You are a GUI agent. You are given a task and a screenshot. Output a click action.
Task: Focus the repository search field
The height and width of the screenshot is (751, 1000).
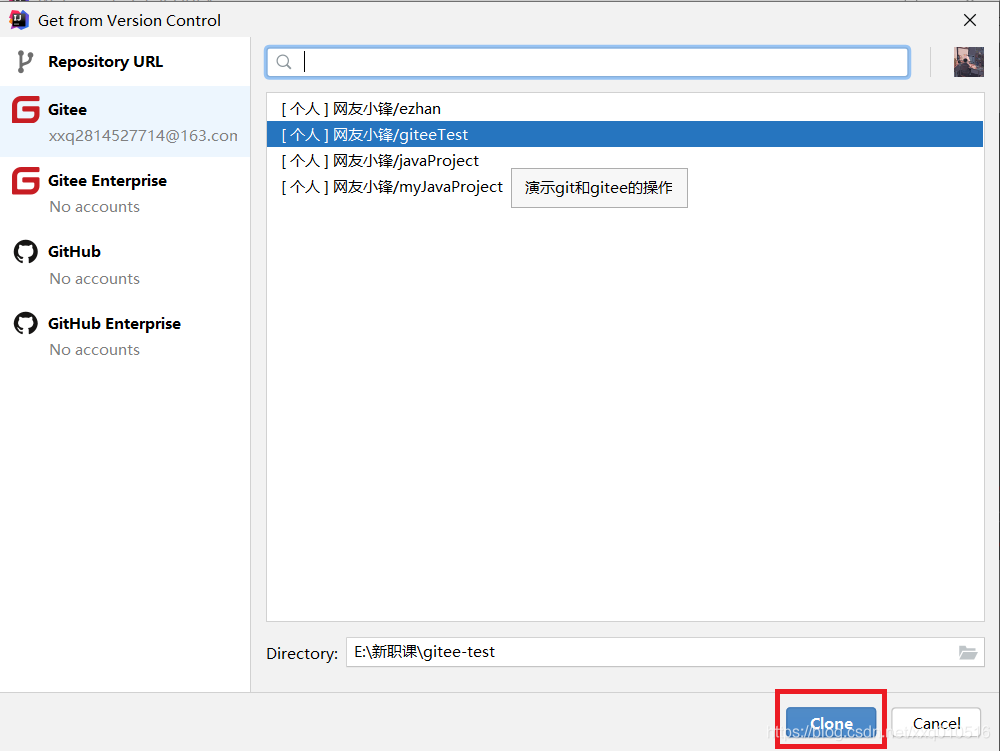(x=587, y=62)
